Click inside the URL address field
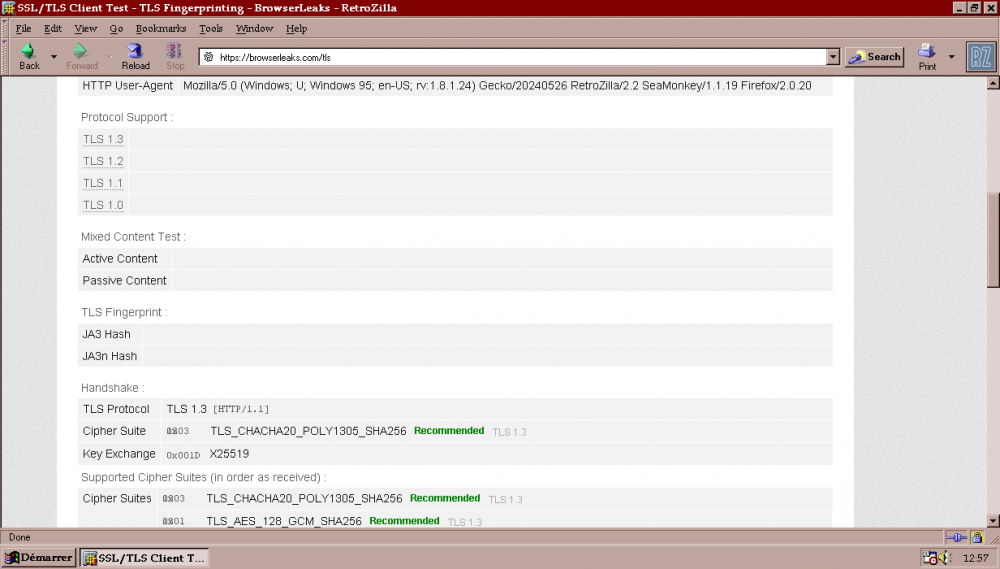 [x=520, y=57]
